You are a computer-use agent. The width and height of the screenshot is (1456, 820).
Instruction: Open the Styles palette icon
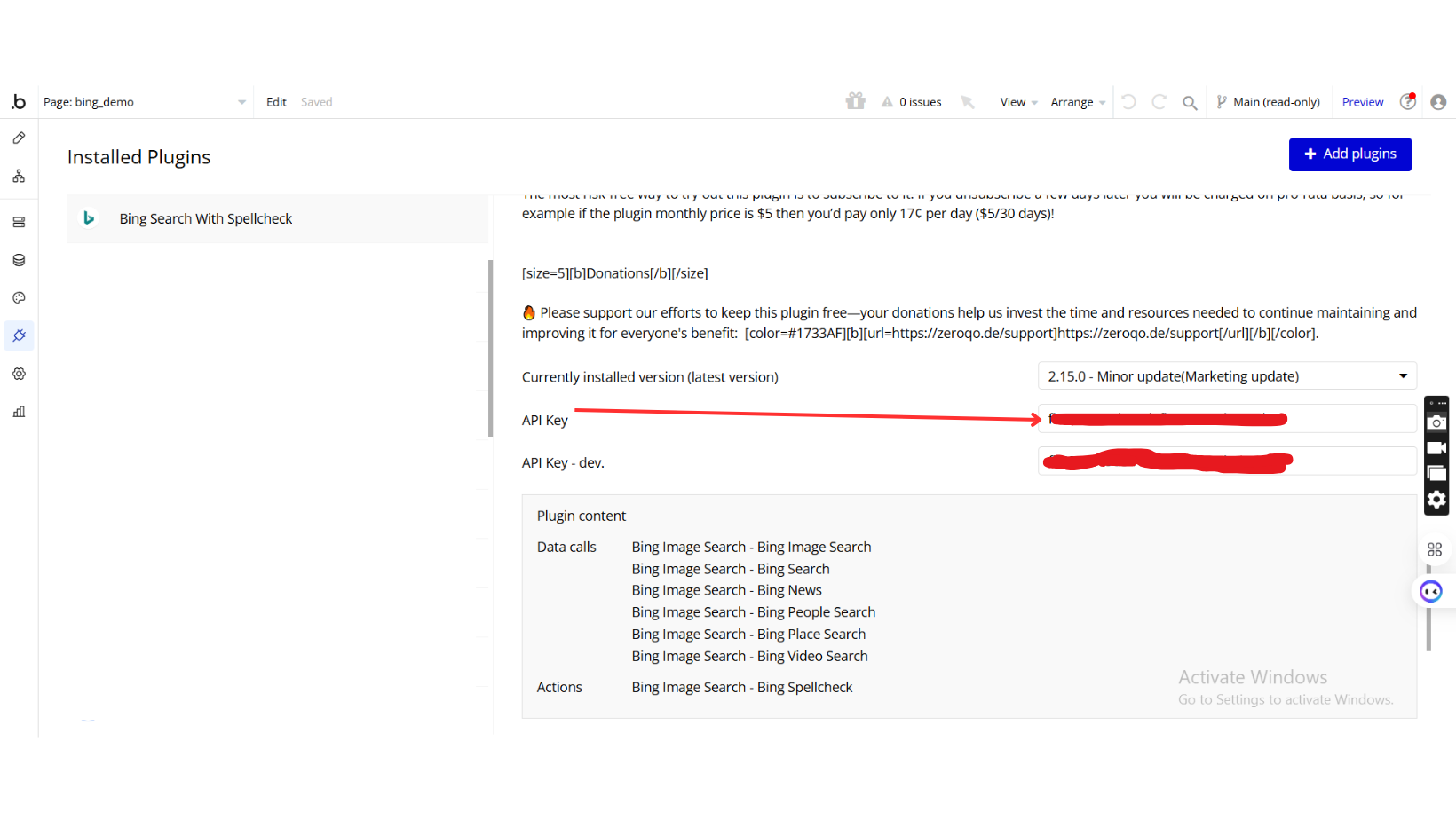[19, 298]
